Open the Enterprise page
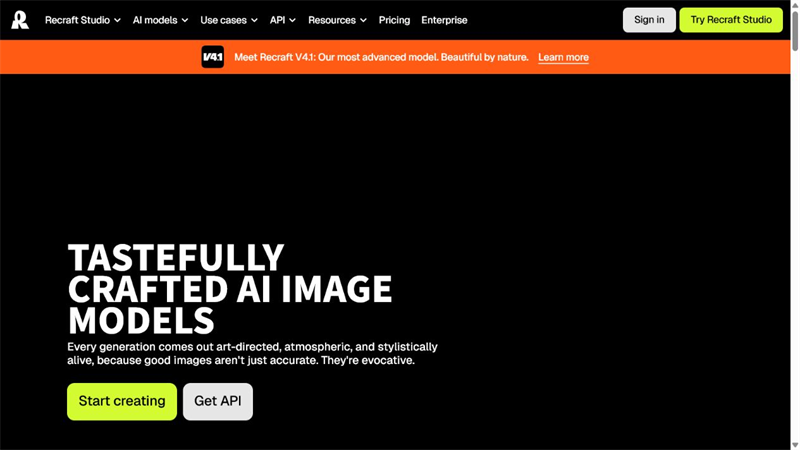This screenshot has width=800, height=450. point(444,20)
